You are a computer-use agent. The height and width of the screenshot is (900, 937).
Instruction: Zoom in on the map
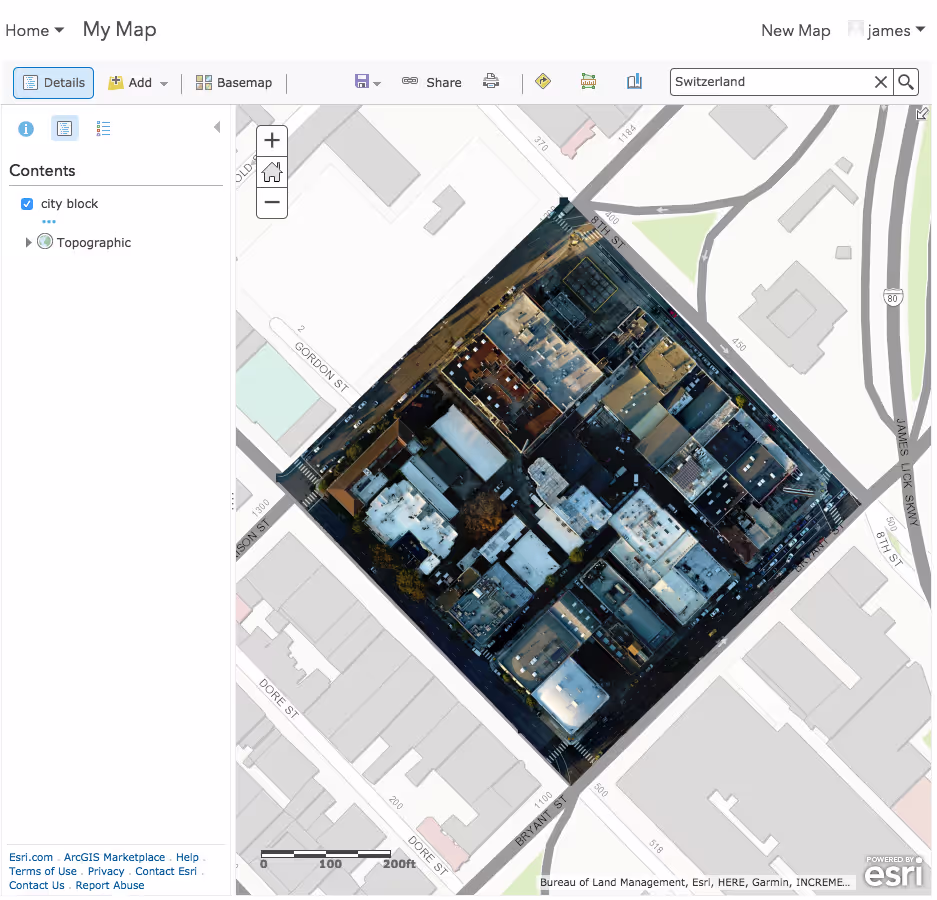[272, 140]
